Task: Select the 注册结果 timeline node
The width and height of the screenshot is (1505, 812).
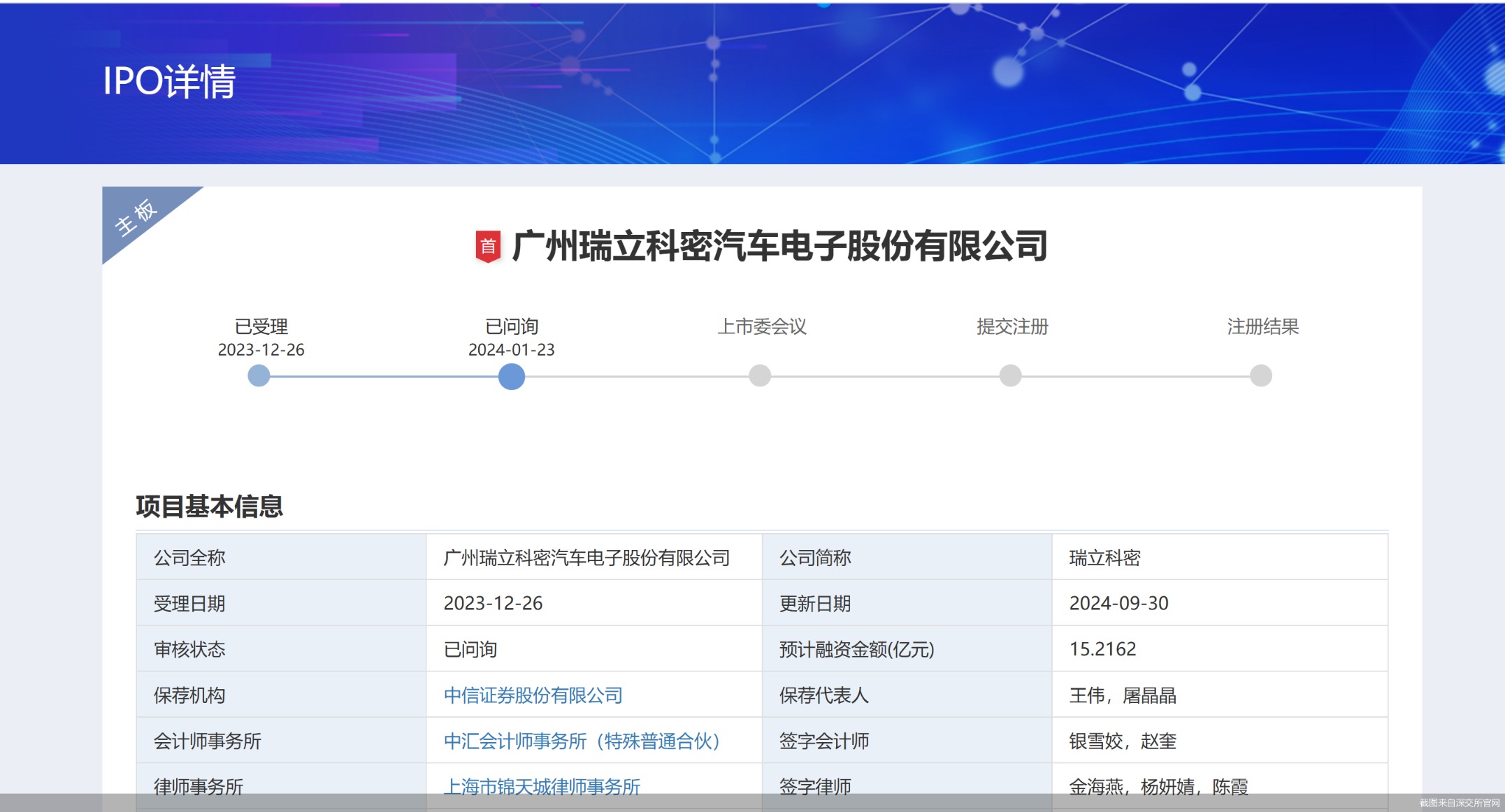Action: coord(1261,376)
